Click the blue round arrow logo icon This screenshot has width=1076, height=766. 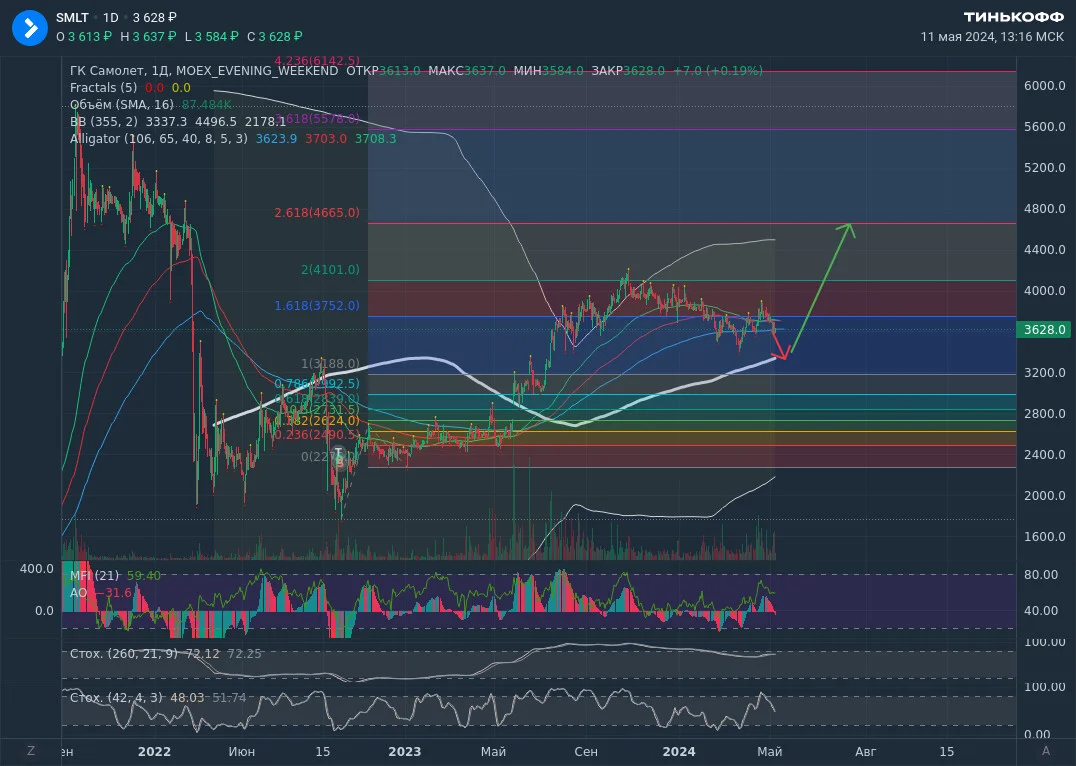(x=30, y=28)
